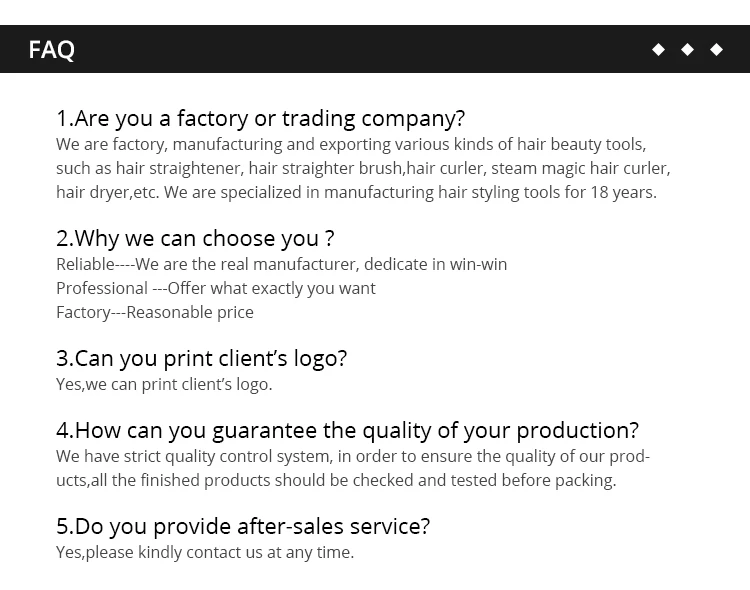Viewport: 750px width, 590px height.
Task: Select the line about checked and tested products
Action: [336, 480]
